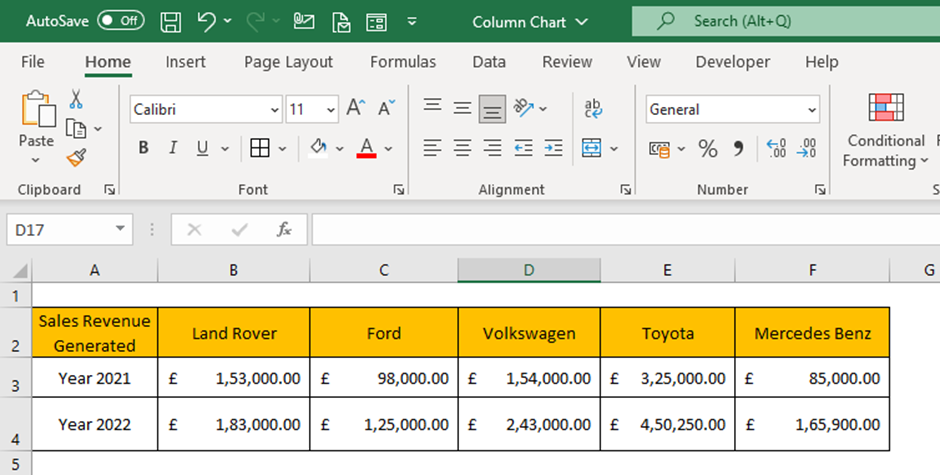
Task: Open the Font Color palette arrow
Action: click(388, 148)
